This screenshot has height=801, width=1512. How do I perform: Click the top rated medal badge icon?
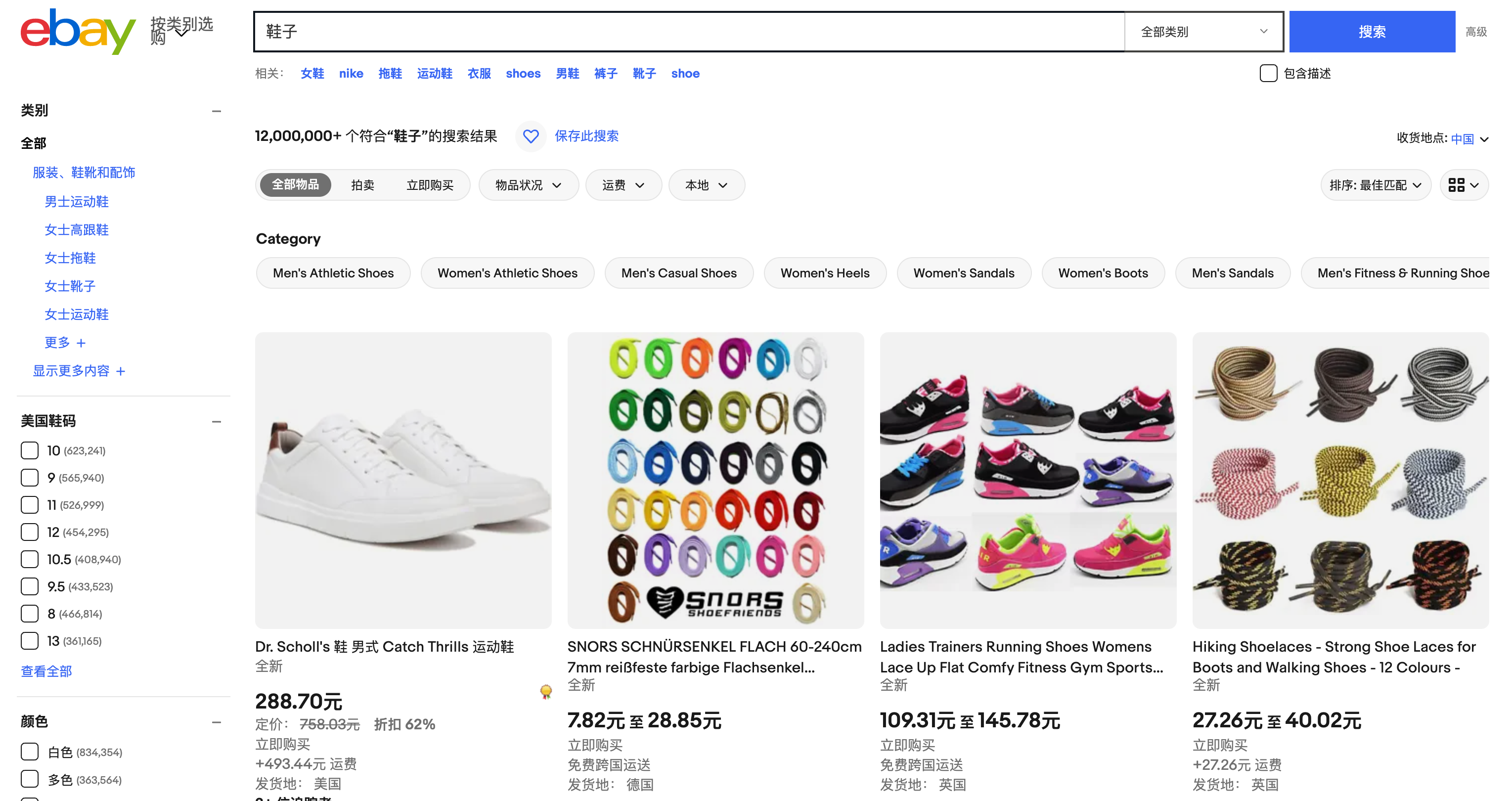546,691
